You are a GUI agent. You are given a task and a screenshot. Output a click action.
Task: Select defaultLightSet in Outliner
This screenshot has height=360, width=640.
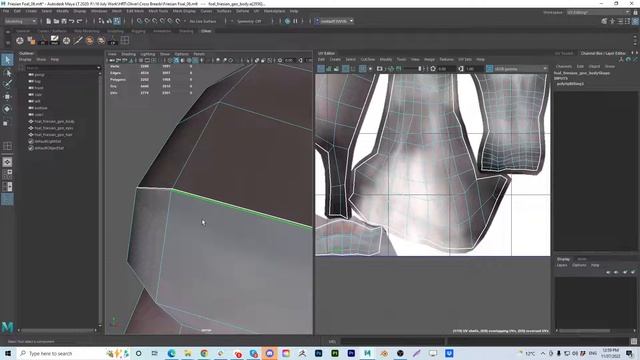[x=47, y=142]
